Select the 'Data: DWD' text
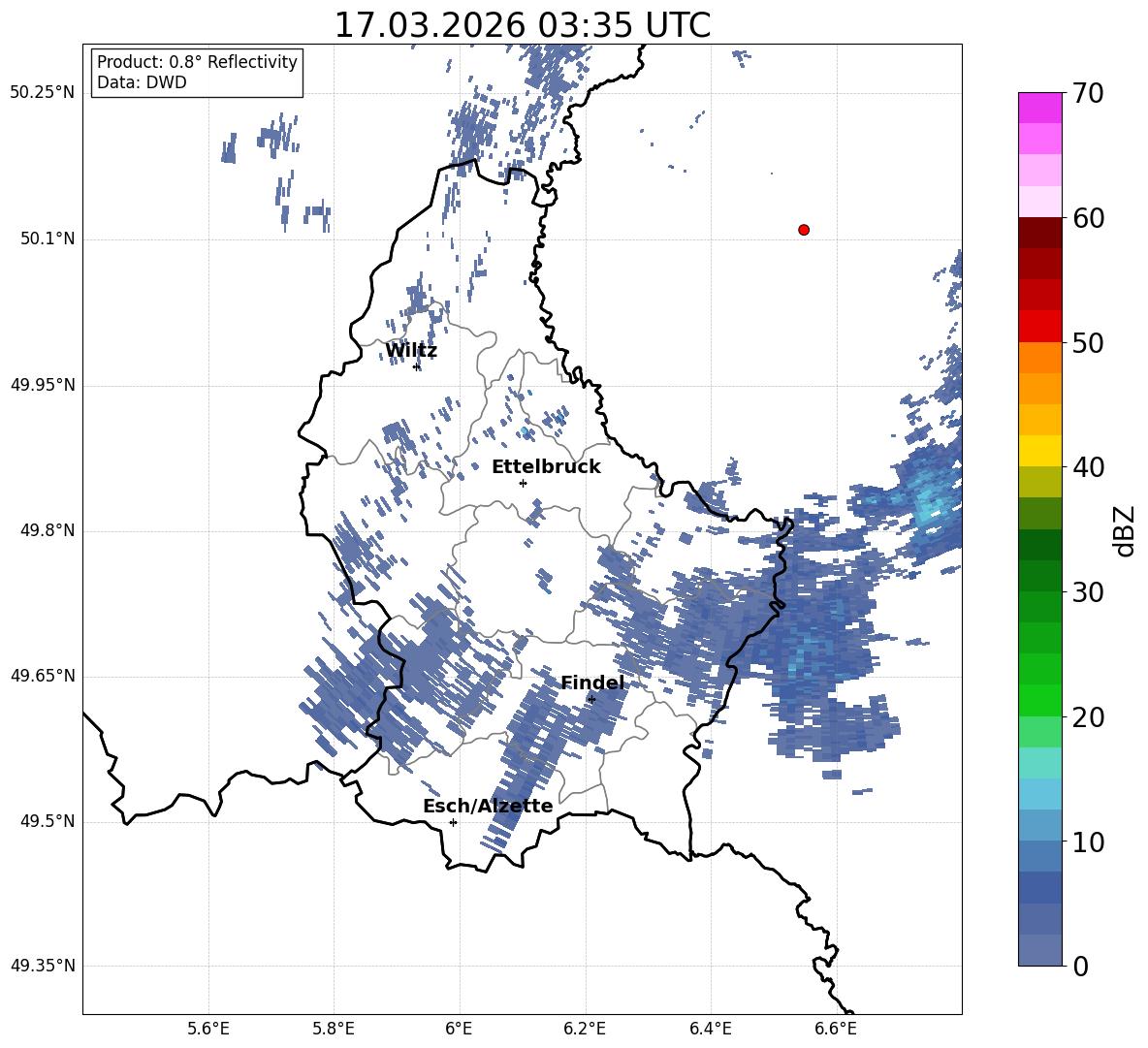The width and height of the screenshot is (1148, 1048). click(x=142, y=82)
